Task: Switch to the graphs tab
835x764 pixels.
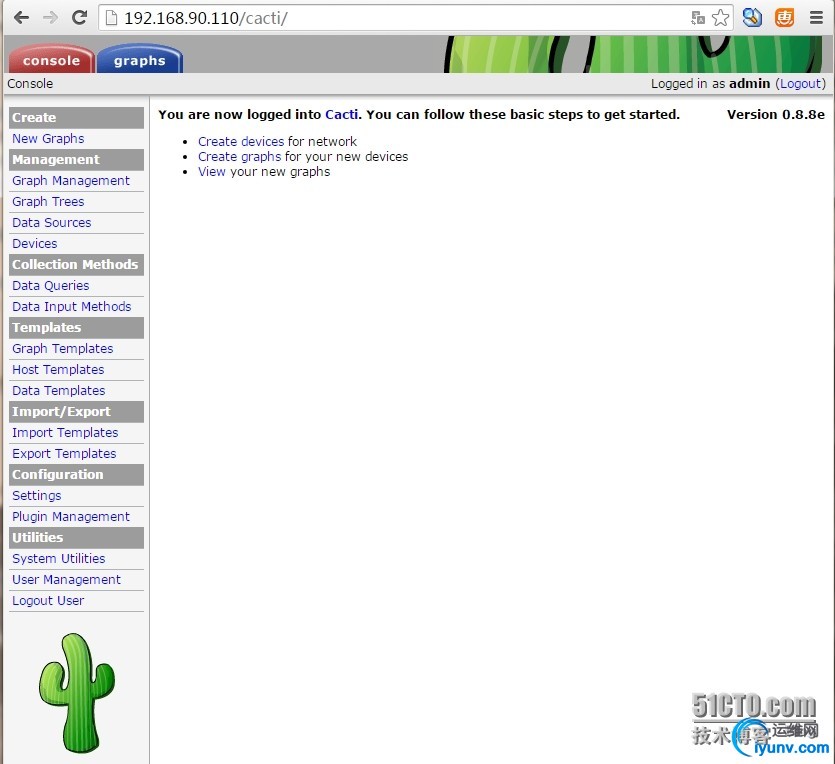Action: (x=140, y=60)
